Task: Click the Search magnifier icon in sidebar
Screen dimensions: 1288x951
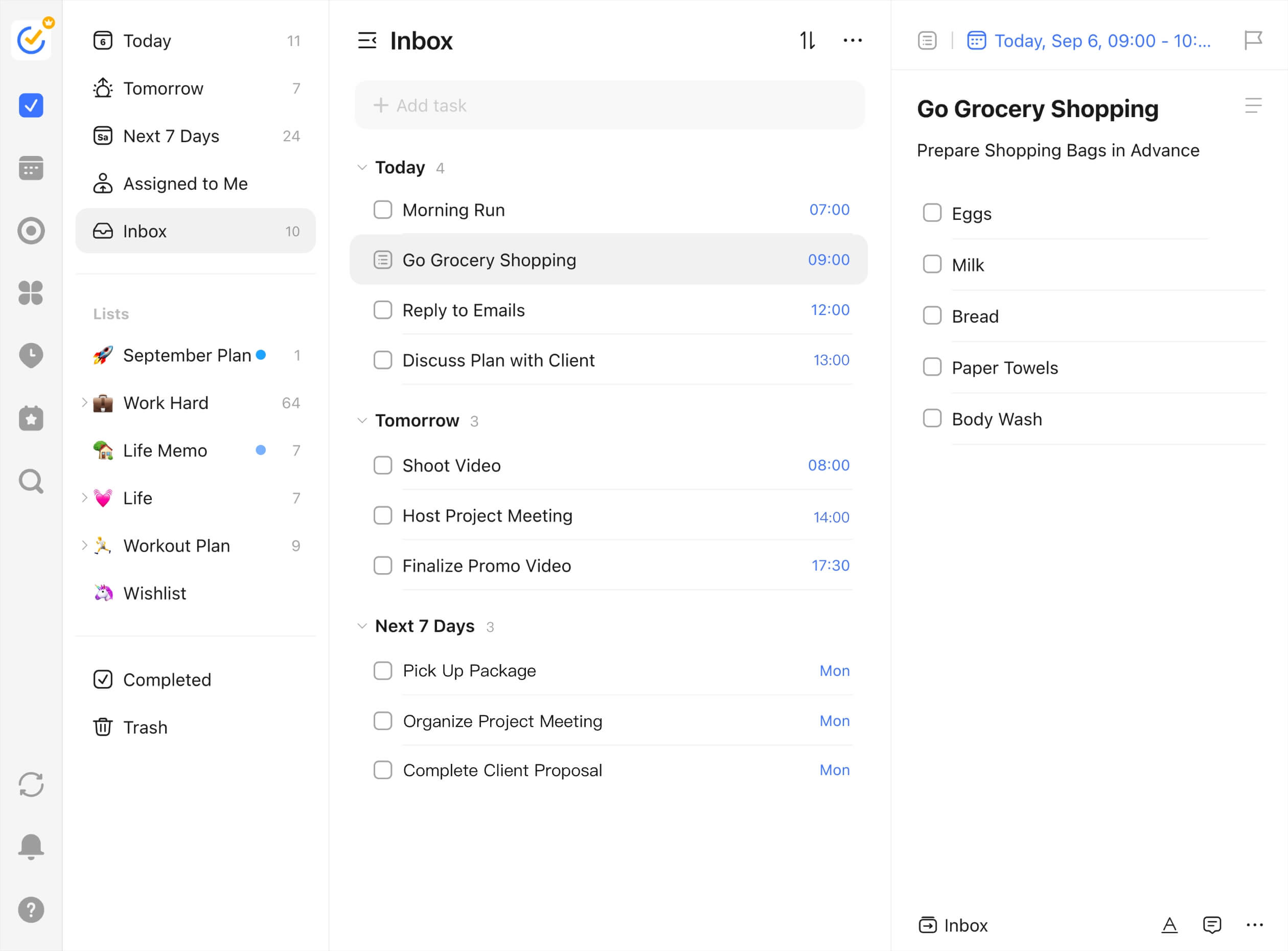Action: (x=31, y=481)
